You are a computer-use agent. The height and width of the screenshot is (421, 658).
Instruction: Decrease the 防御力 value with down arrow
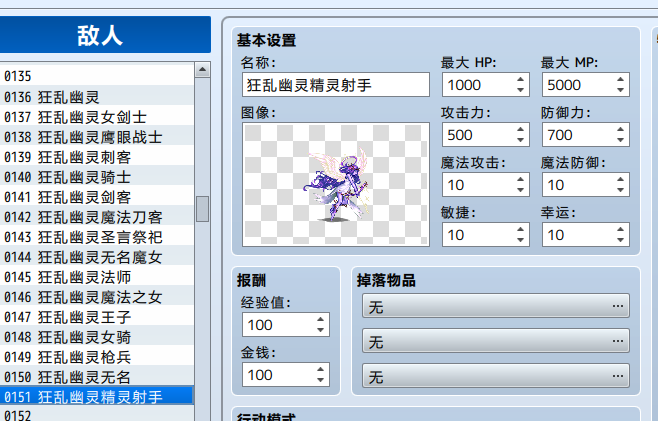620,140
